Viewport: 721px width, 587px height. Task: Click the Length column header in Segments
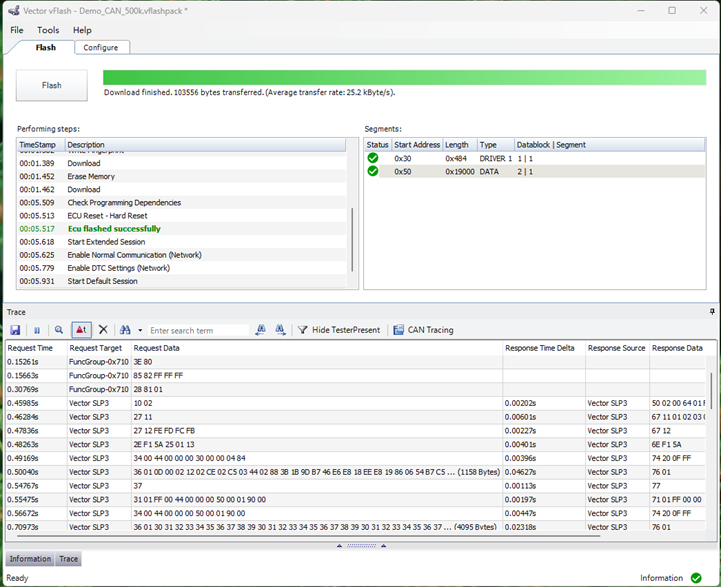click(x=460, y=145)
